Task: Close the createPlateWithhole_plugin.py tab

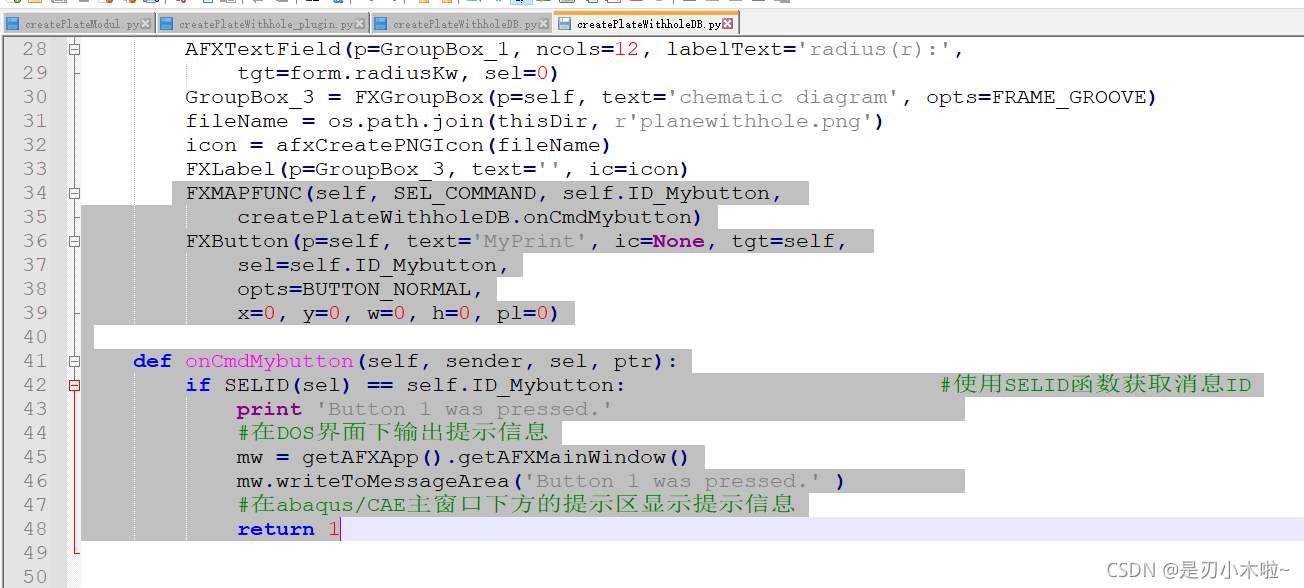Action: (x=361, y=23)
